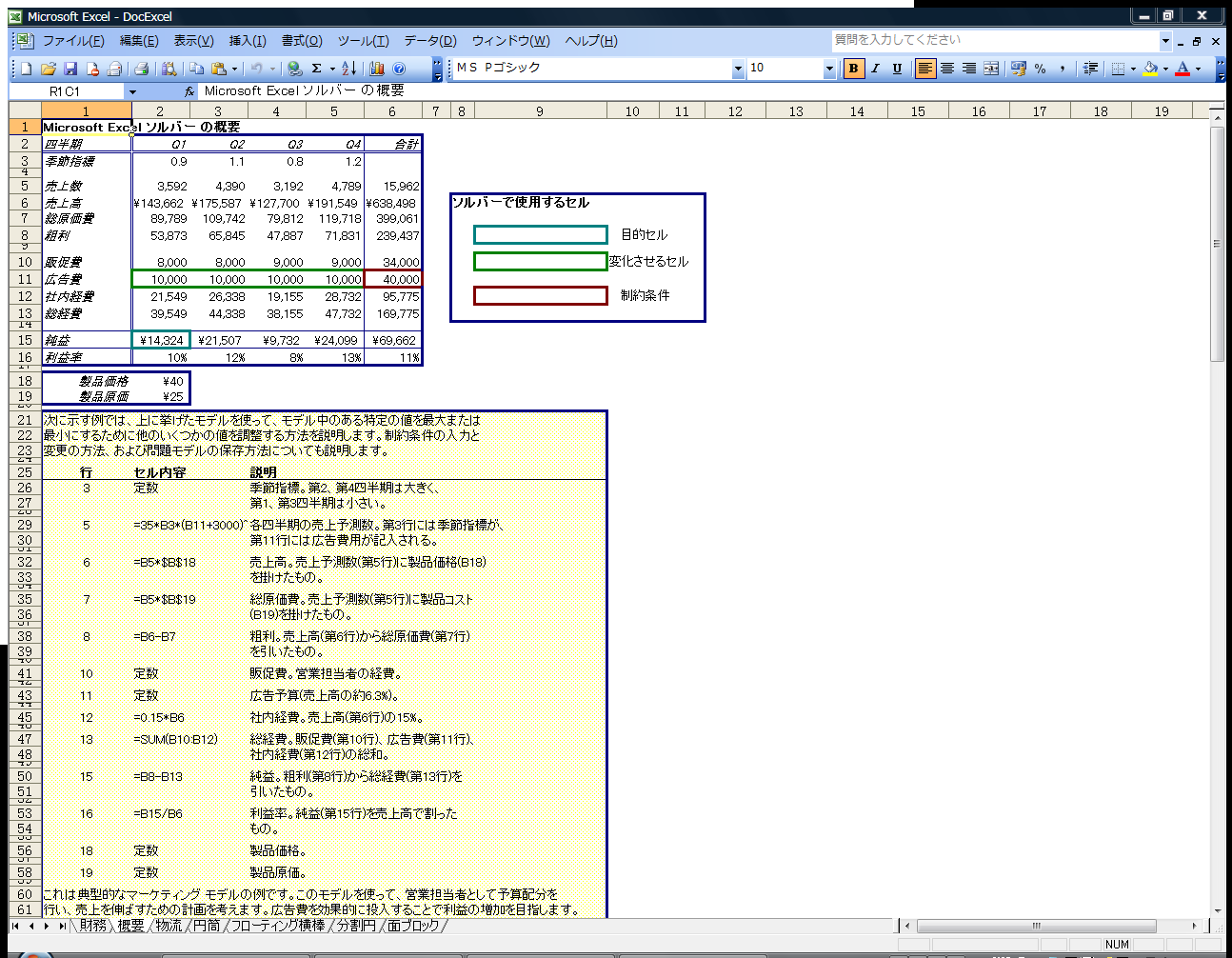Go to first sheet tab arrow
This screenshot has width=1232, height=958.
16,926
